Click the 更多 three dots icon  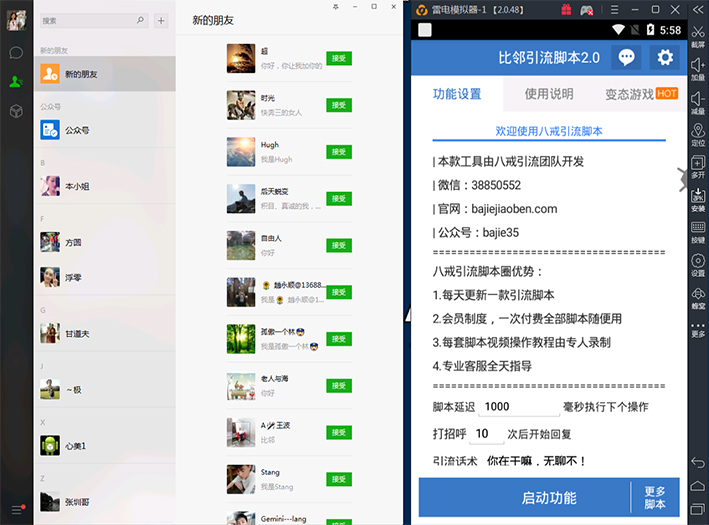[x=698, y=330]
